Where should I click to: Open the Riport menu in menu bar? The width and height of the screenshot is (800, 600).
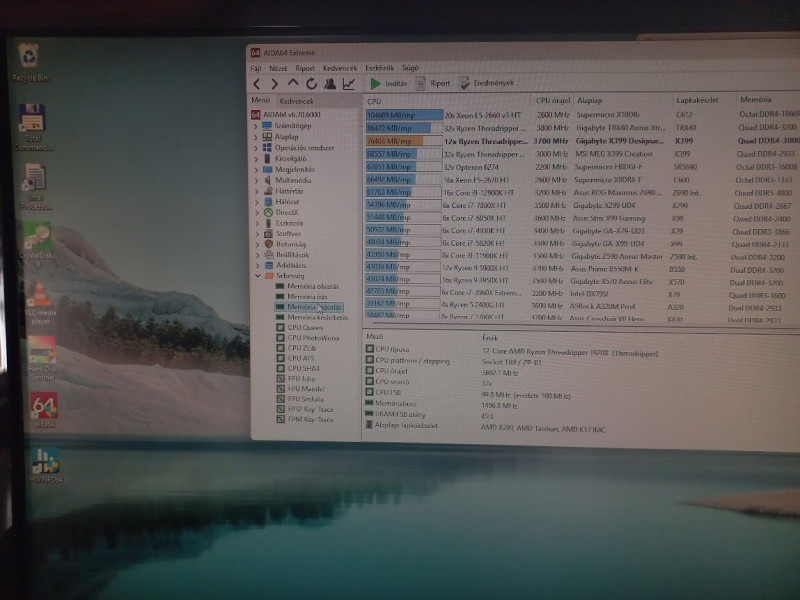305,68
